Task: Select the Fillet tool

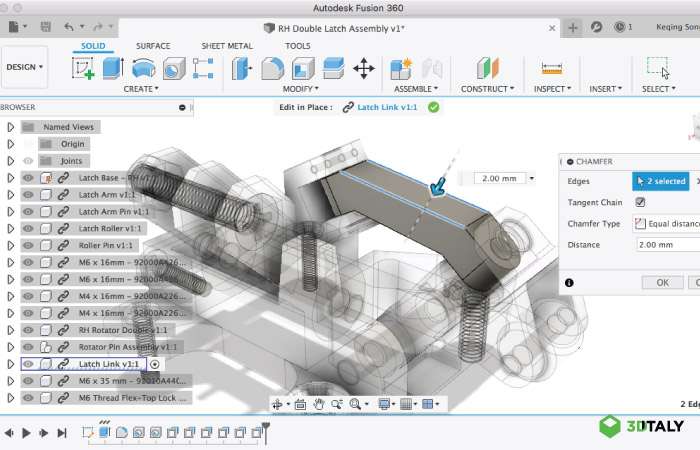Action: (272, 69)
